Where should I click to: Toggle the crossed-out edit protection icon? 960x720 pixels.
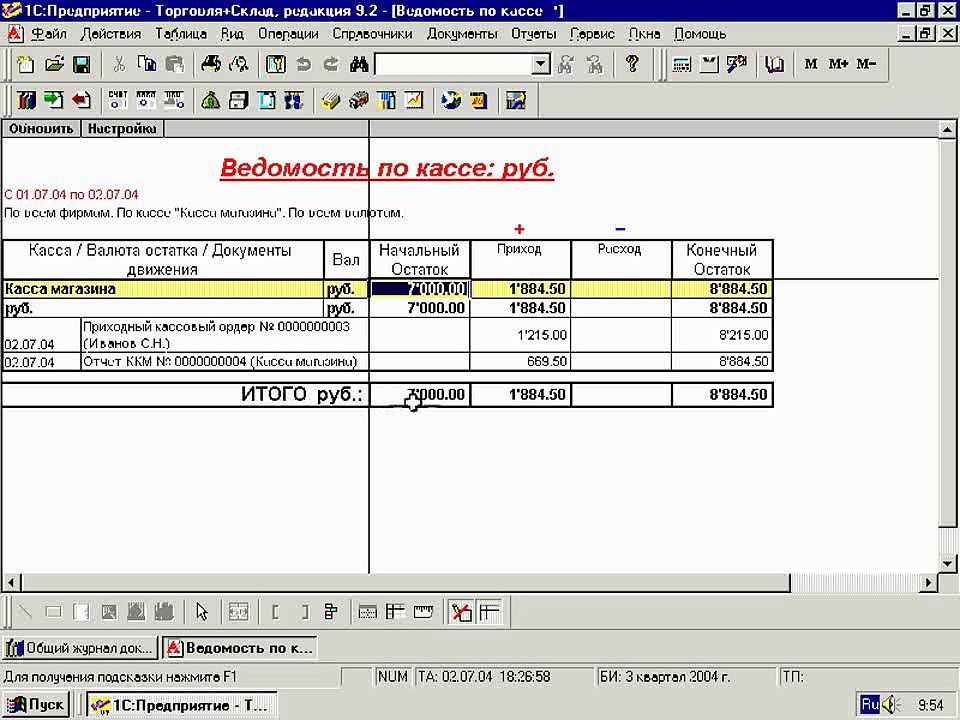pos(461,612)
